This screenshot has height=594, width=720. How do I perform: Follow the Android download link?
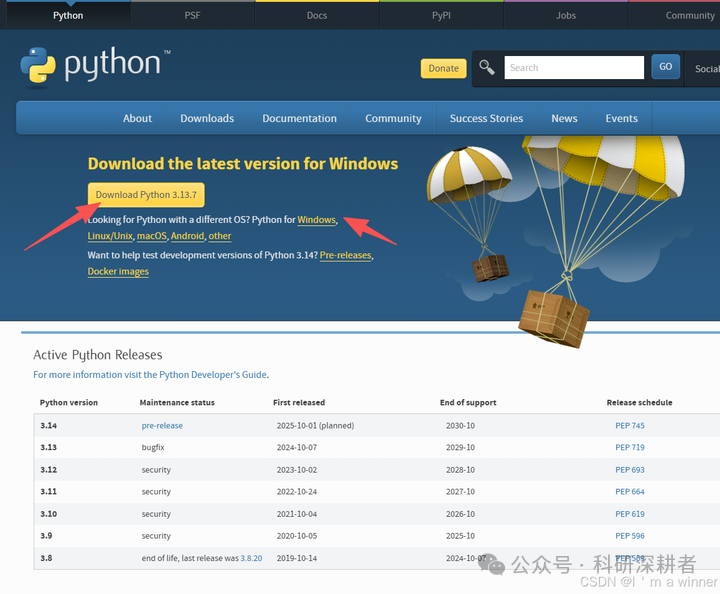coord(187,236)
